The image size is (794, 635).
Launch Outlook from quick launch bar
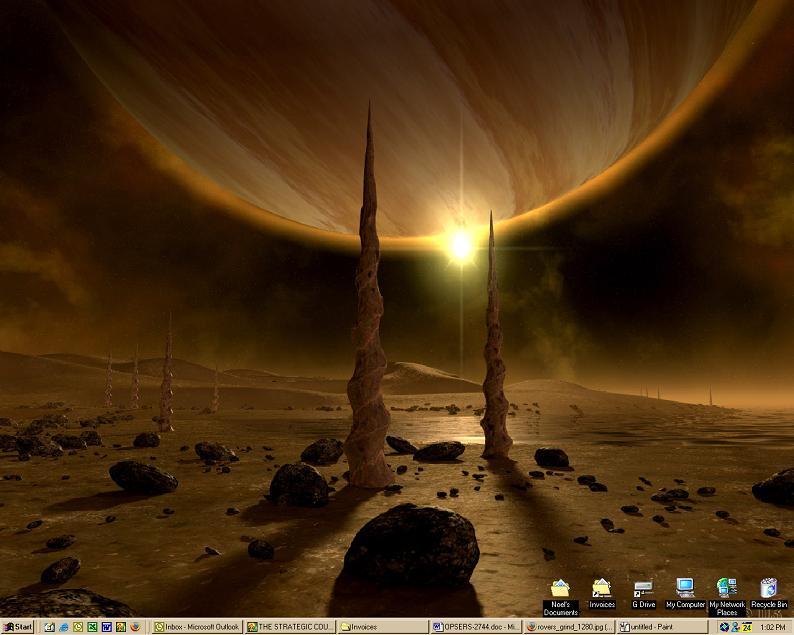point(78,627)
